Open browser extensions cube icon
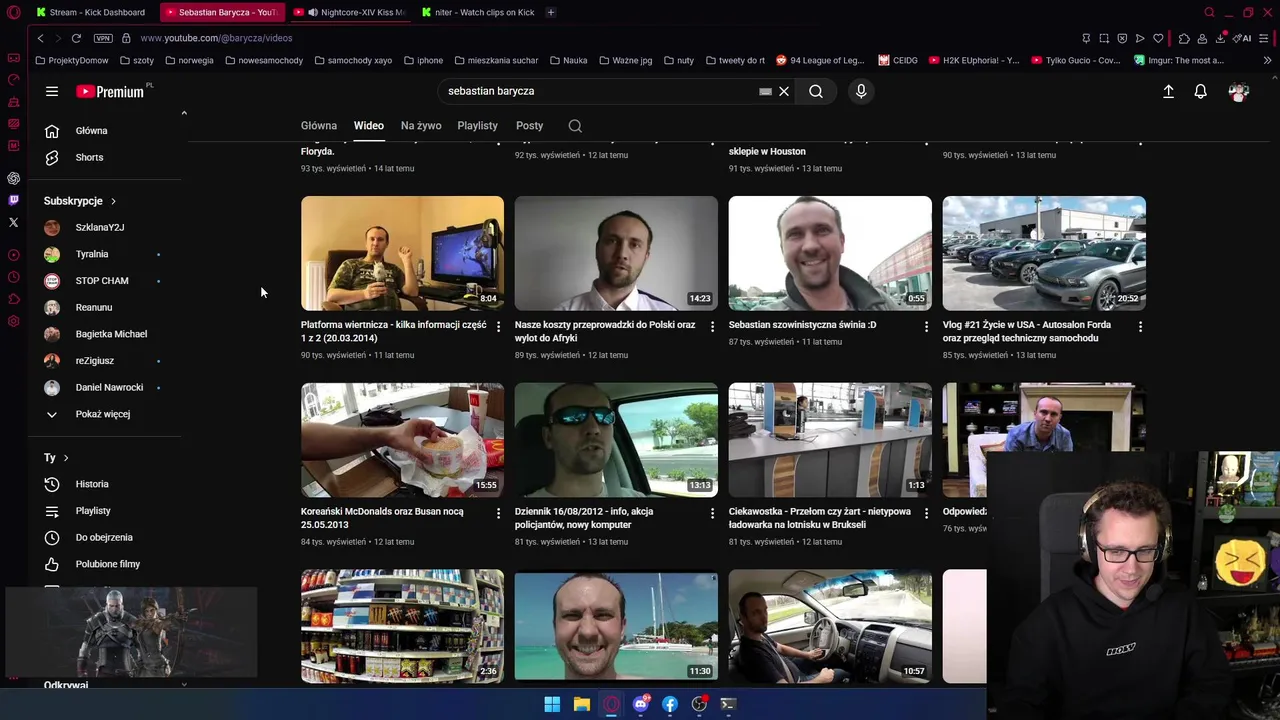 pos(1184,38)
